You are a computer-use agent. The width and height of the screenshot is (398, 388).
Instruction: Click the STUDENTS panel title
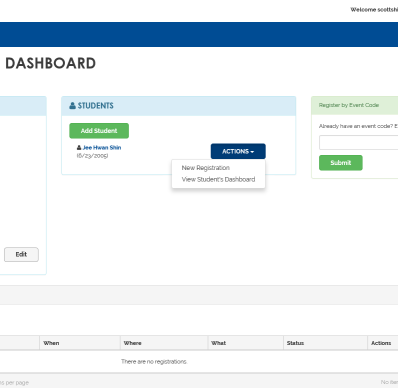click(x=96, y=106)
